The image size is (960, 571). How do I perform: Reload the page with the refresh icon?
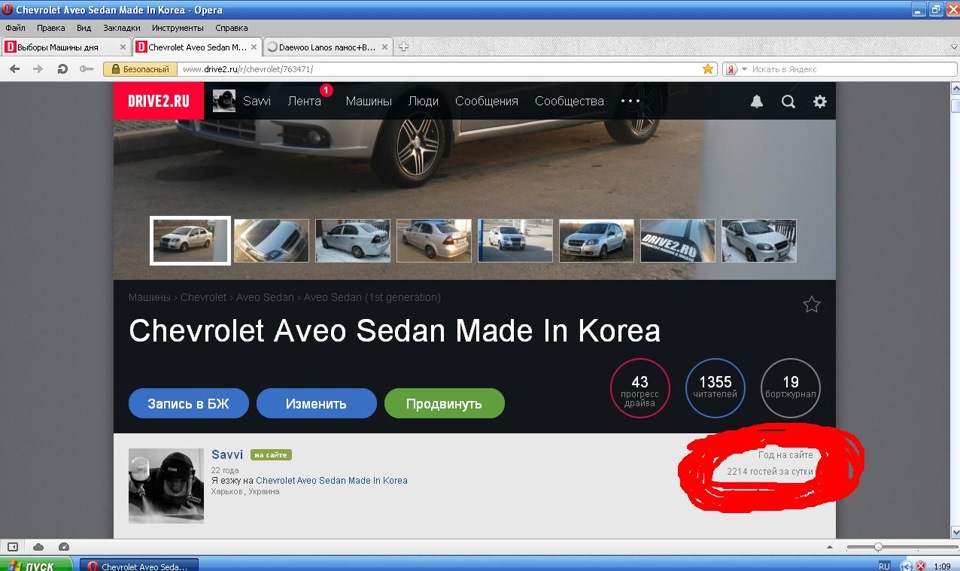62,69
